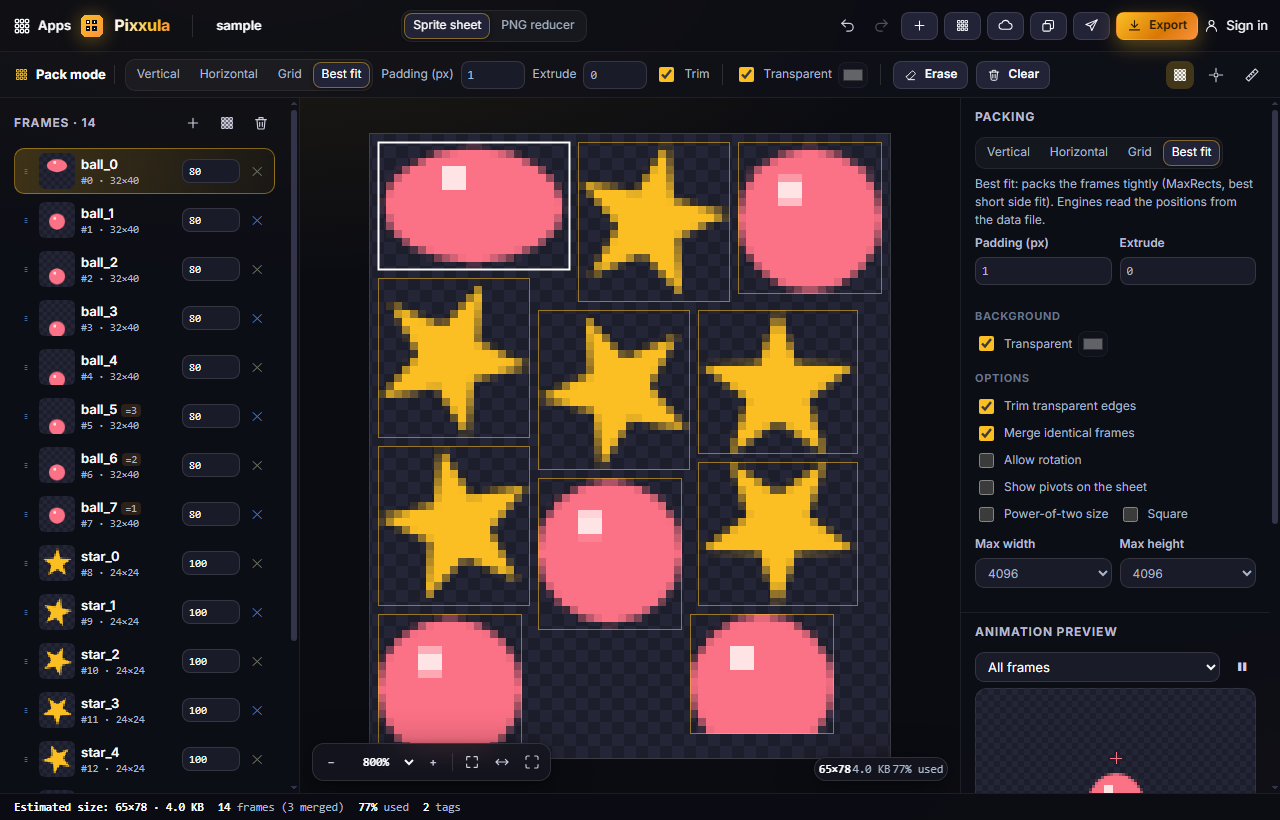1280x820 pixels.
Task: Click the ball_4 duration field
Action: point(210,368)
